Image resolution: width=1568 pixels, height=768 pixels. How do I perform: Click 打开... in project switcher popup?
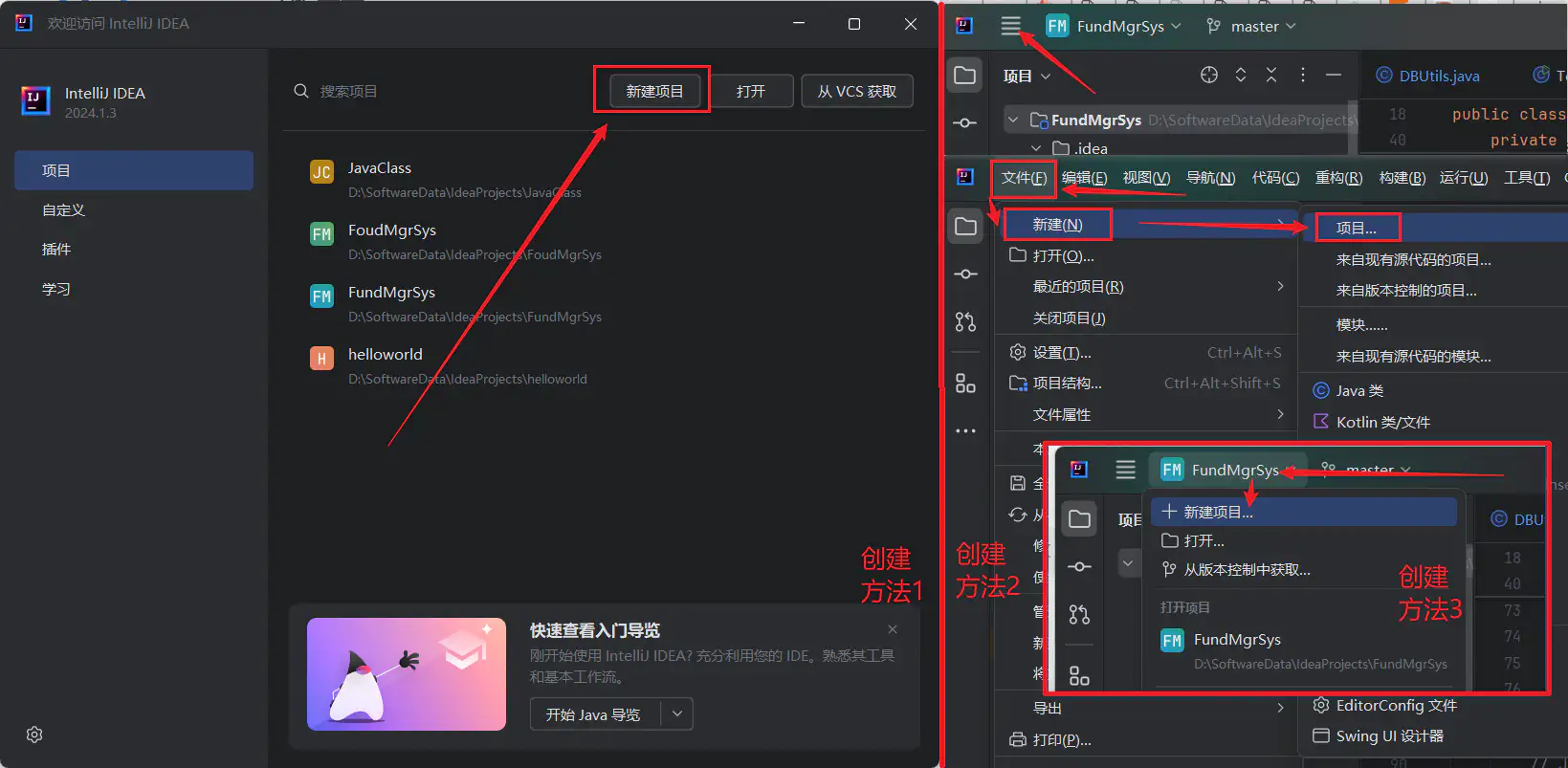click(x=1304, y=540)
